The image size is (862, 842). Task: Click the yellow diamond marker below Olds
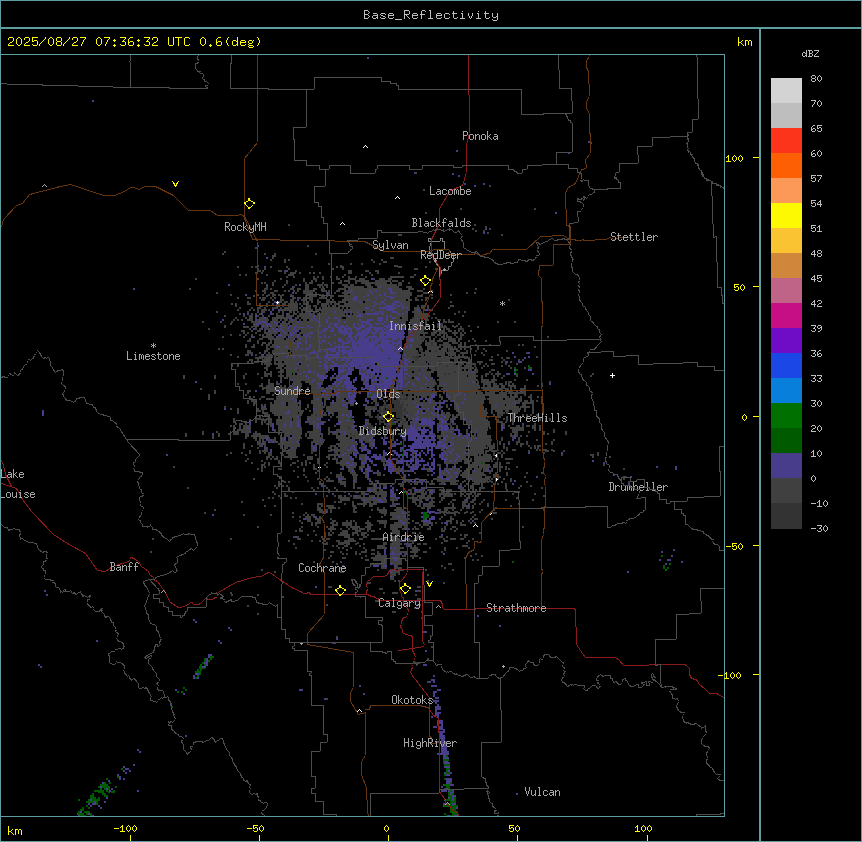coord(388,417)
